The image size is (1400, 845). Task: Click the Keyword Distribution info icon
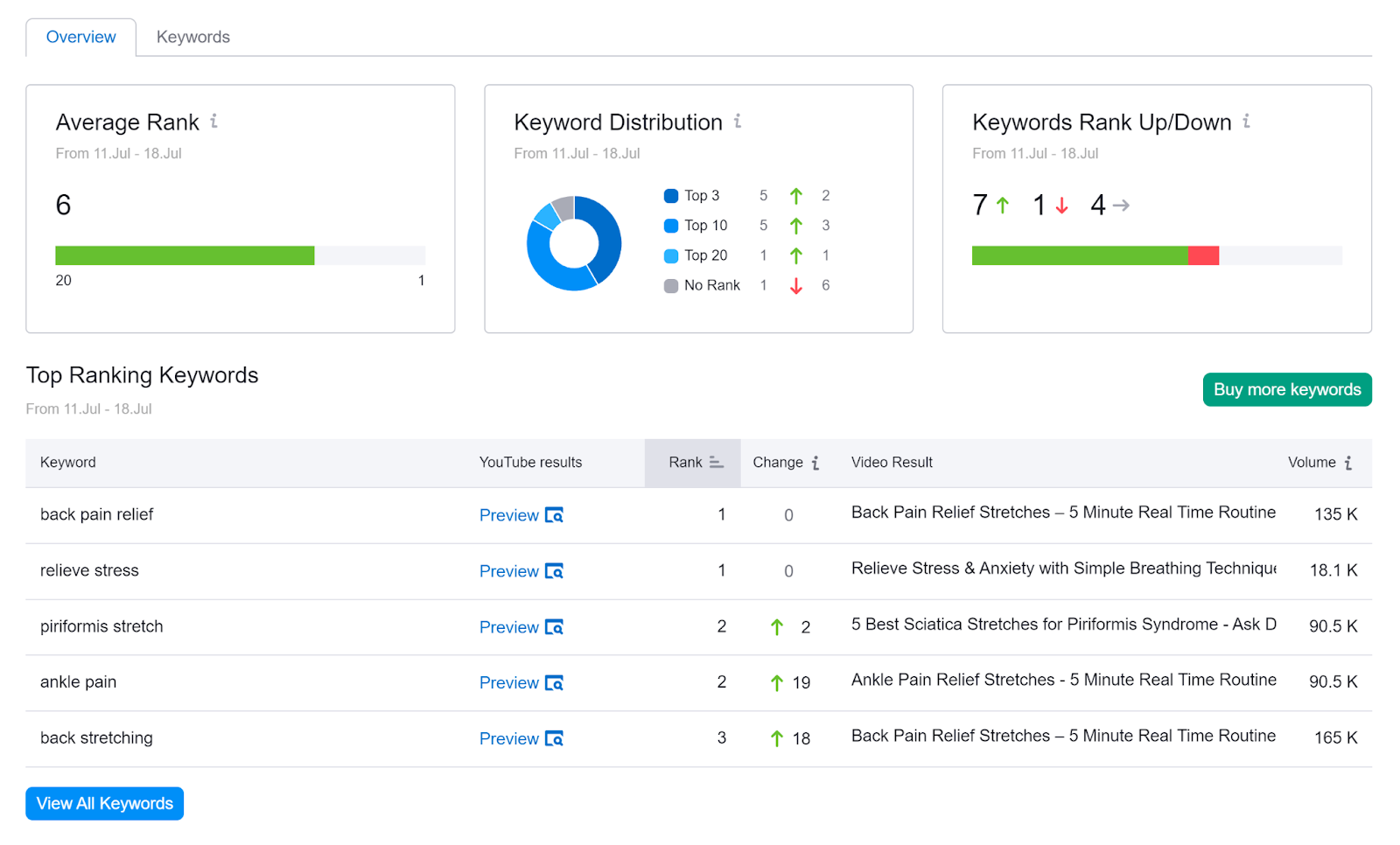click(738, 122)
